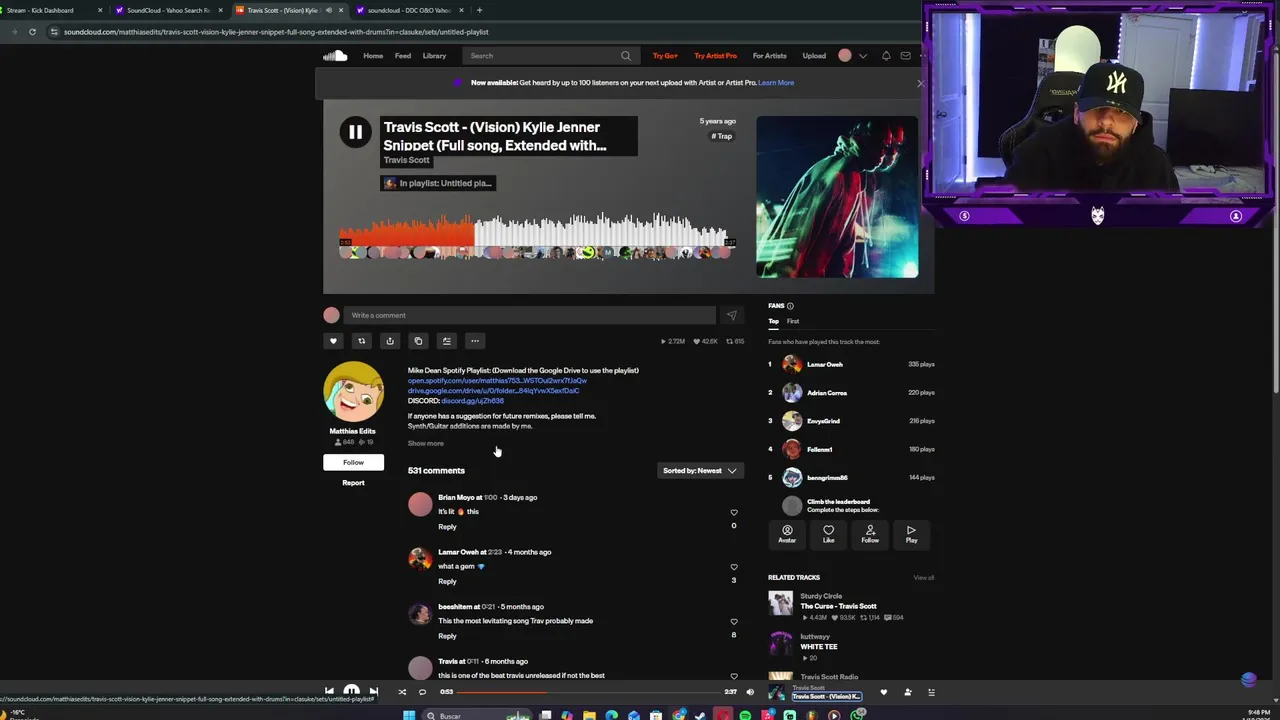Click the FANS info icon
The image size is (1280, 720).
790,306
